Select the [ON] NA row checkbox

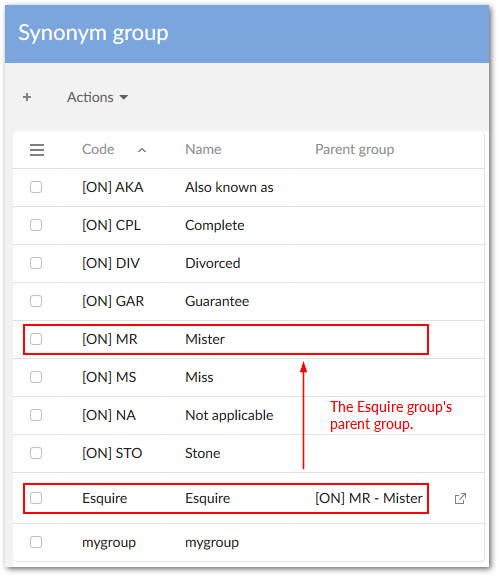(x=36, y=415)
